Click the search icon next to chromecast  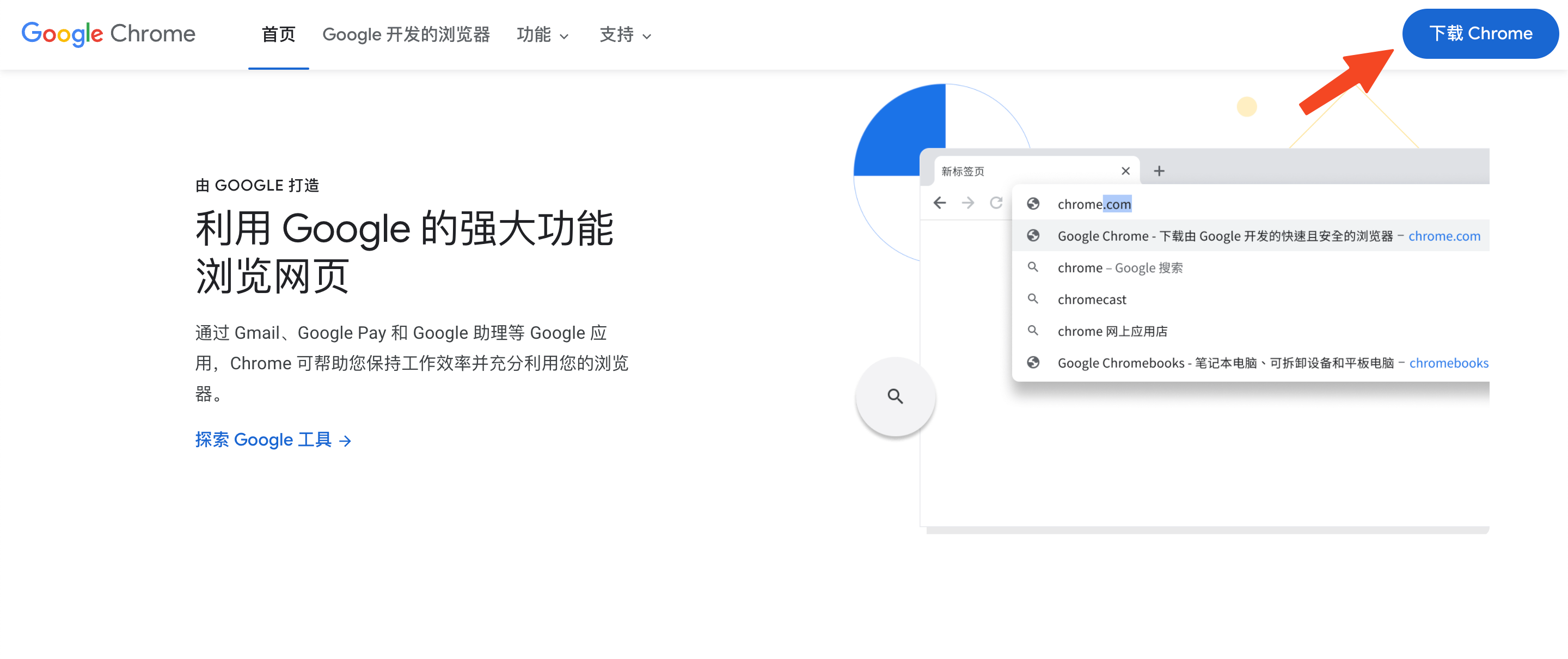(1033, 299)
